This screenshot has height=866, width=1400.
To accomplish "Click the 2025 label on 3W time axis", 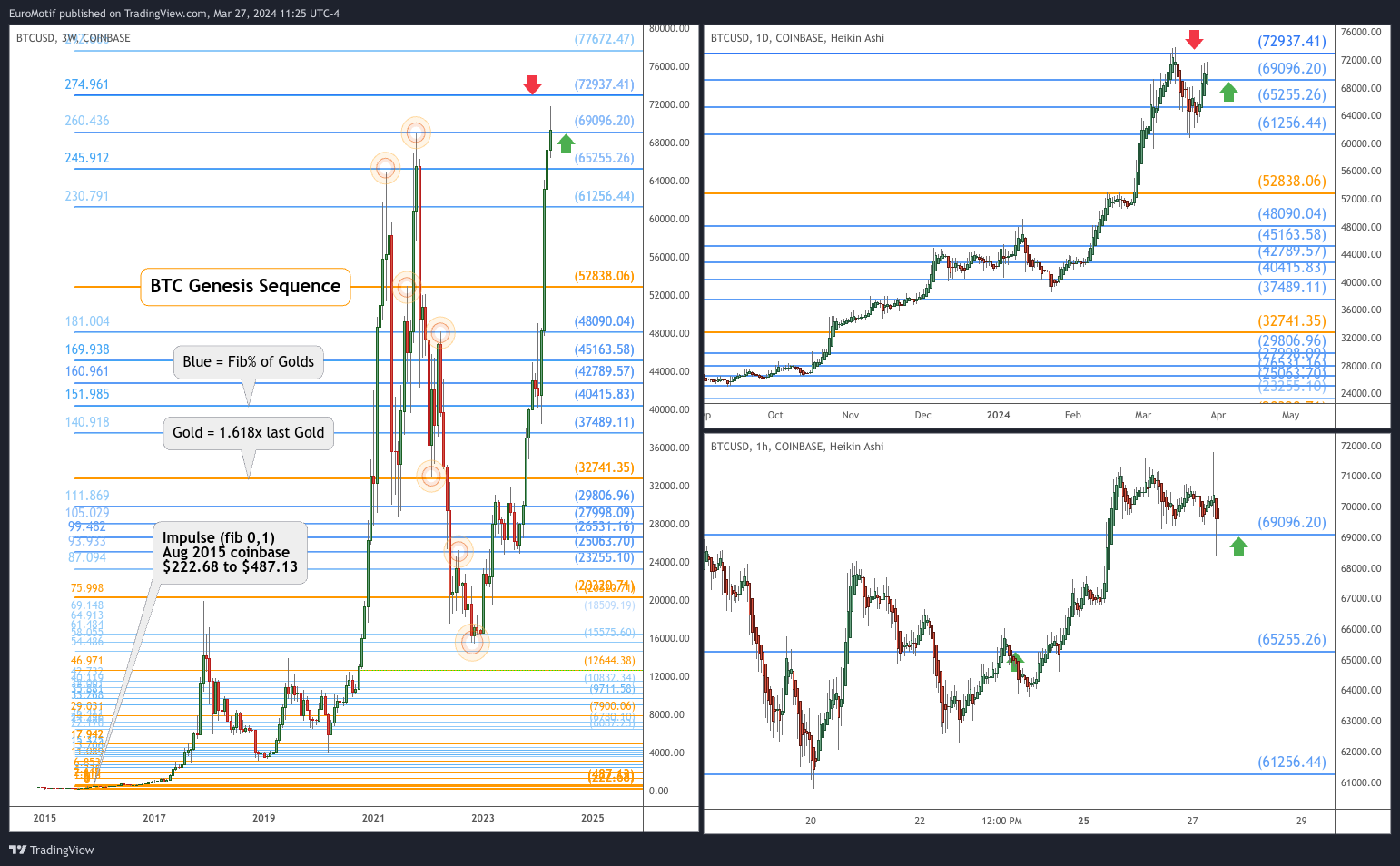I will coord(592,818).
